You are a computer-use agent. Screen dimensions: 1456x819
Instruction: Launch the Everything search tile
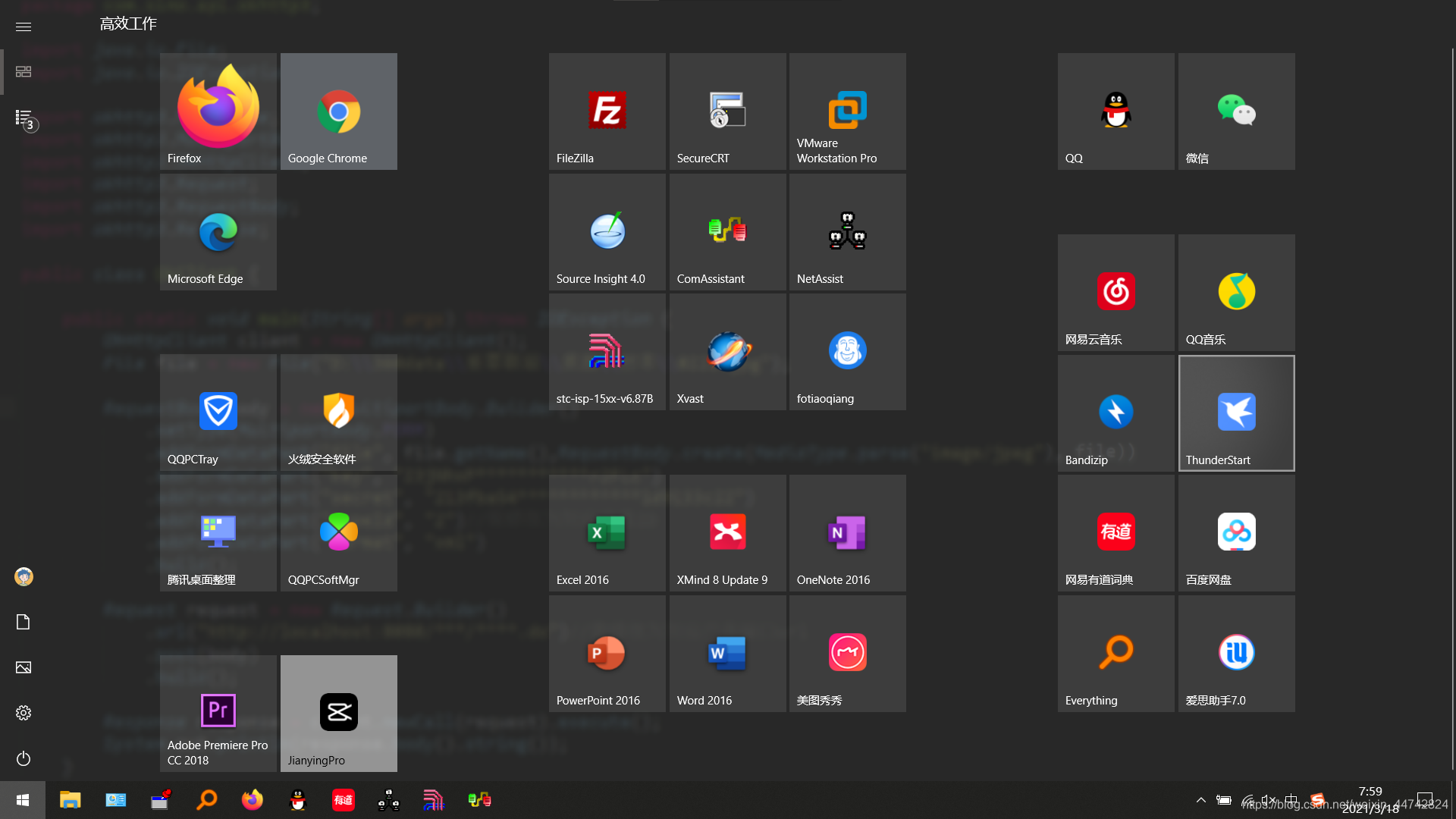[1116, 654]
